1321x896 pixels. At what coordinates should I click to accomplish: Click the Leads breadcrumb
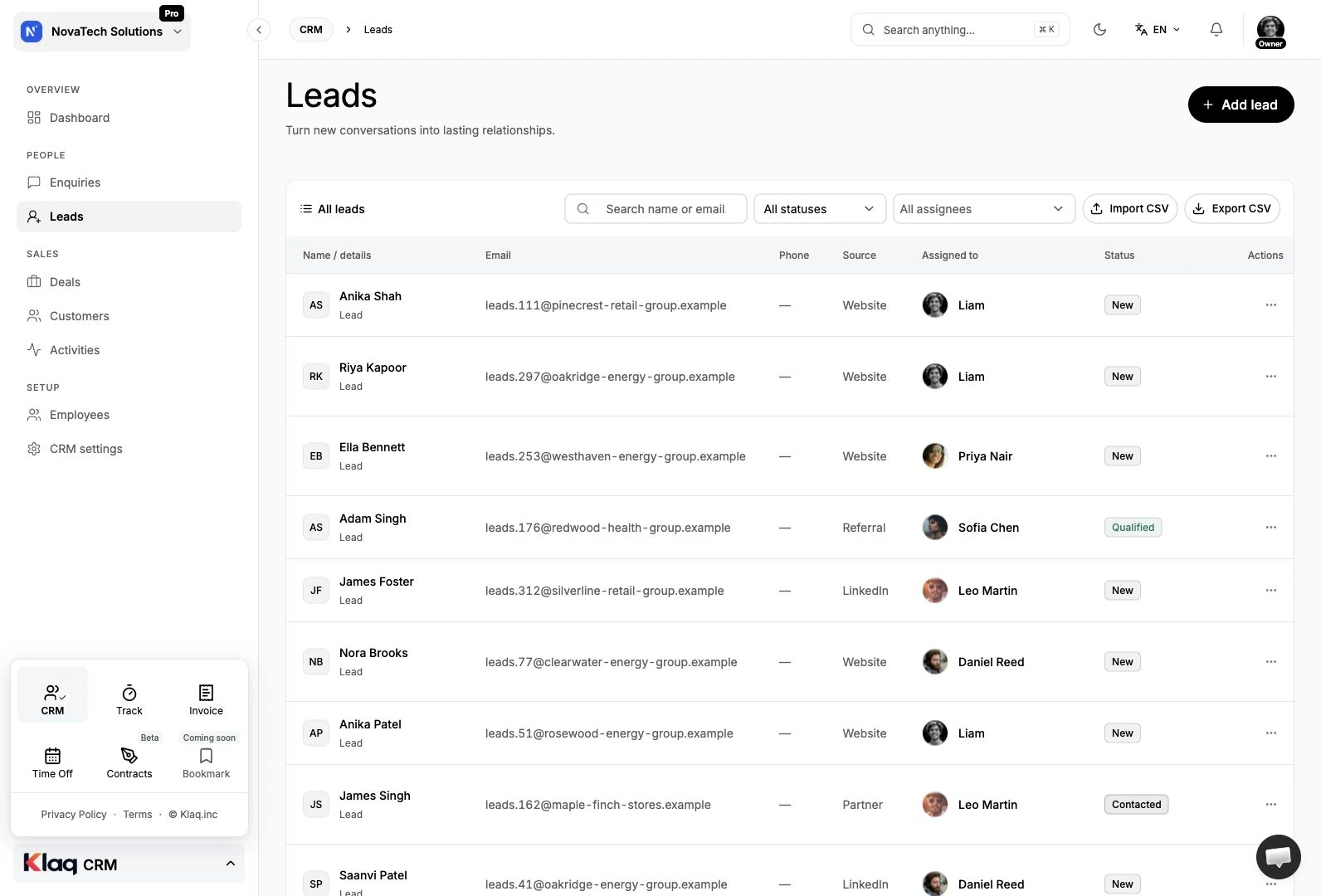pos(378,30)
